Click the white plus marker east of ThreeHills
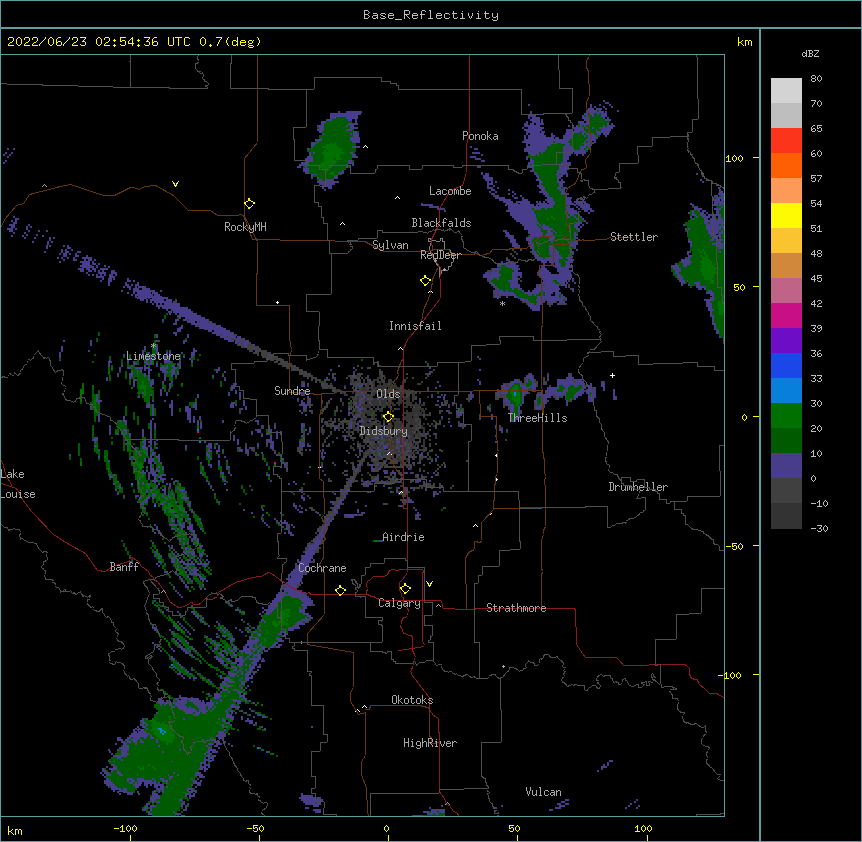Viewport: 862px width, 842px height. coord(612,375)
